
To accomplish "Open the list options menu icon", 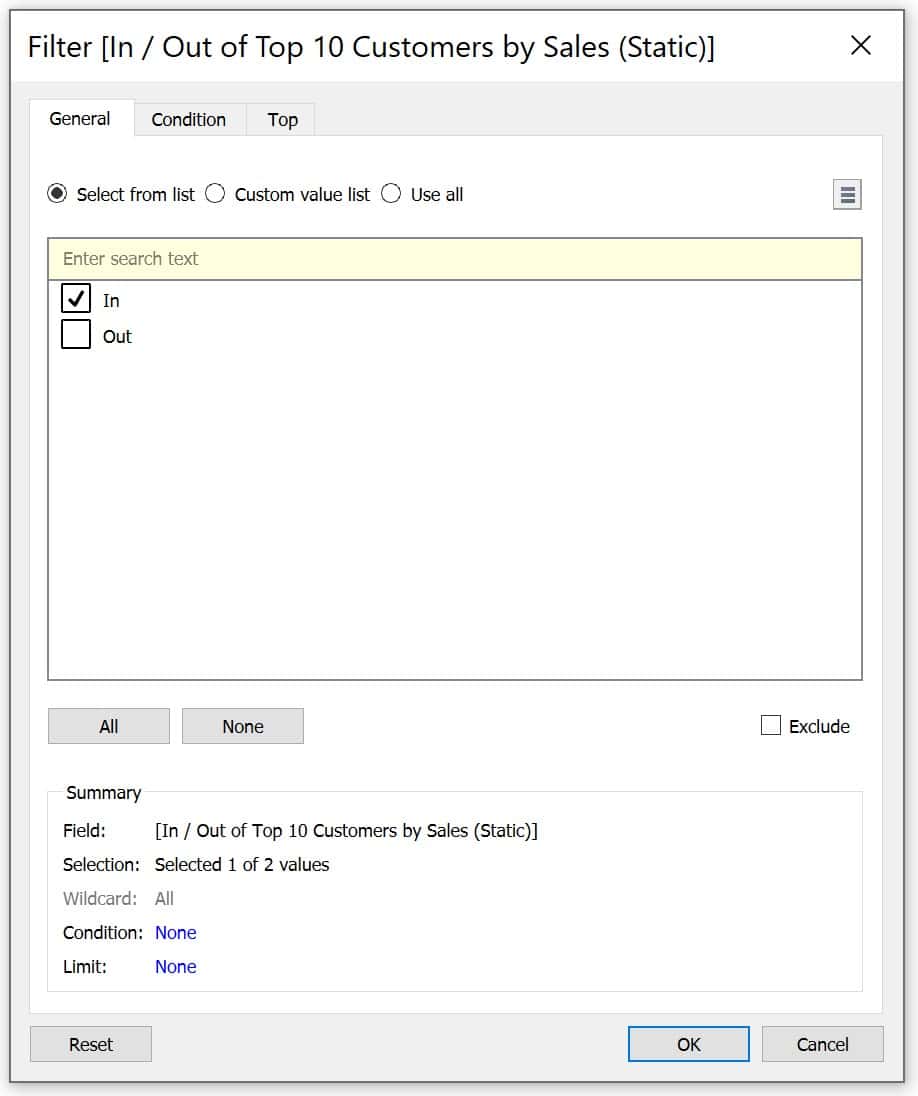I will click(x=847, y=194).
